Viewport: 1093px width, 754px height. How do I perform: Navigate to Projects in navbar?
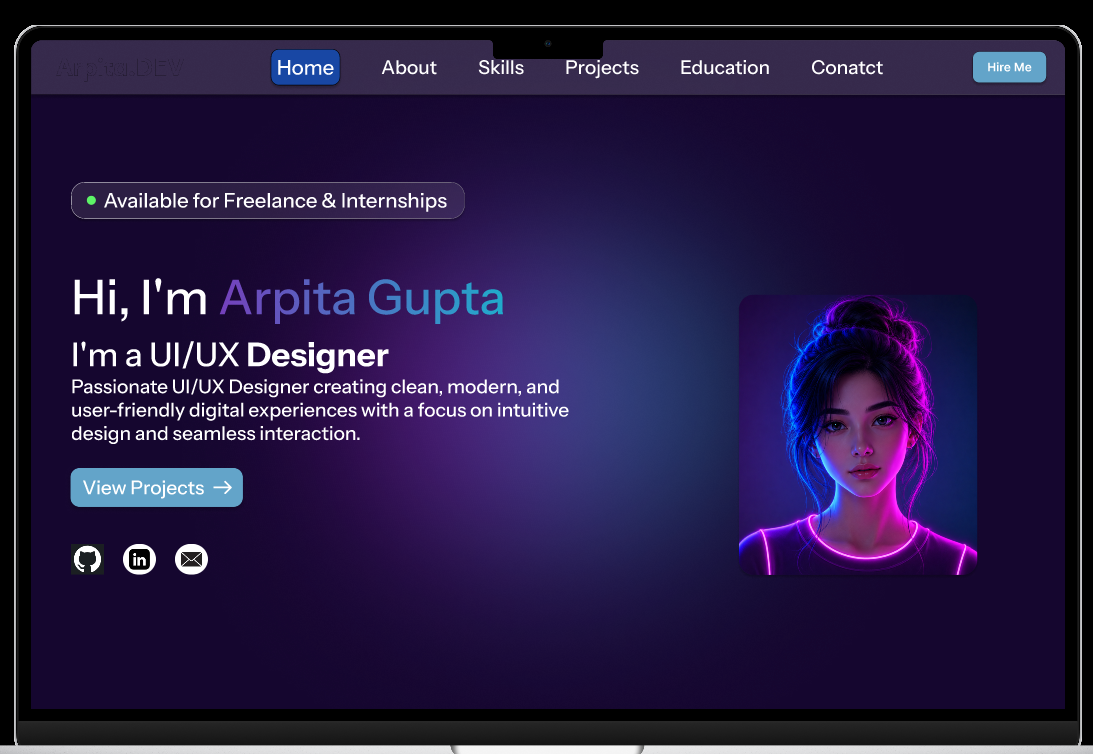(x=602, y=68)
